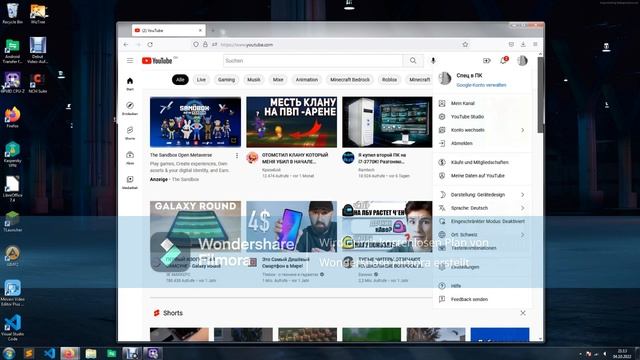
Task: Click in the Suchen search field
Action: pos(313,61)
